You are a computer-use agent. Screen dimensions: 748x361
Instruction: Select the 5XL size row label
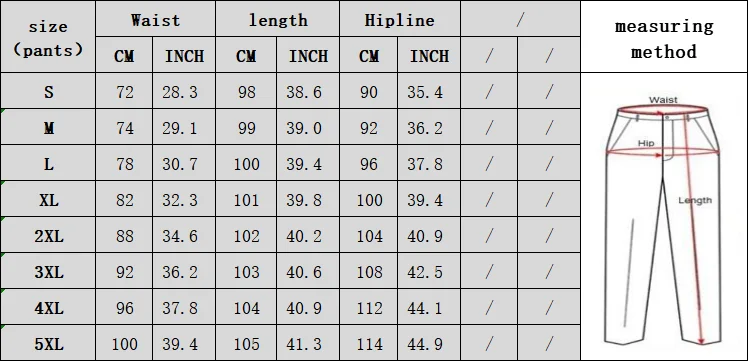49,344
